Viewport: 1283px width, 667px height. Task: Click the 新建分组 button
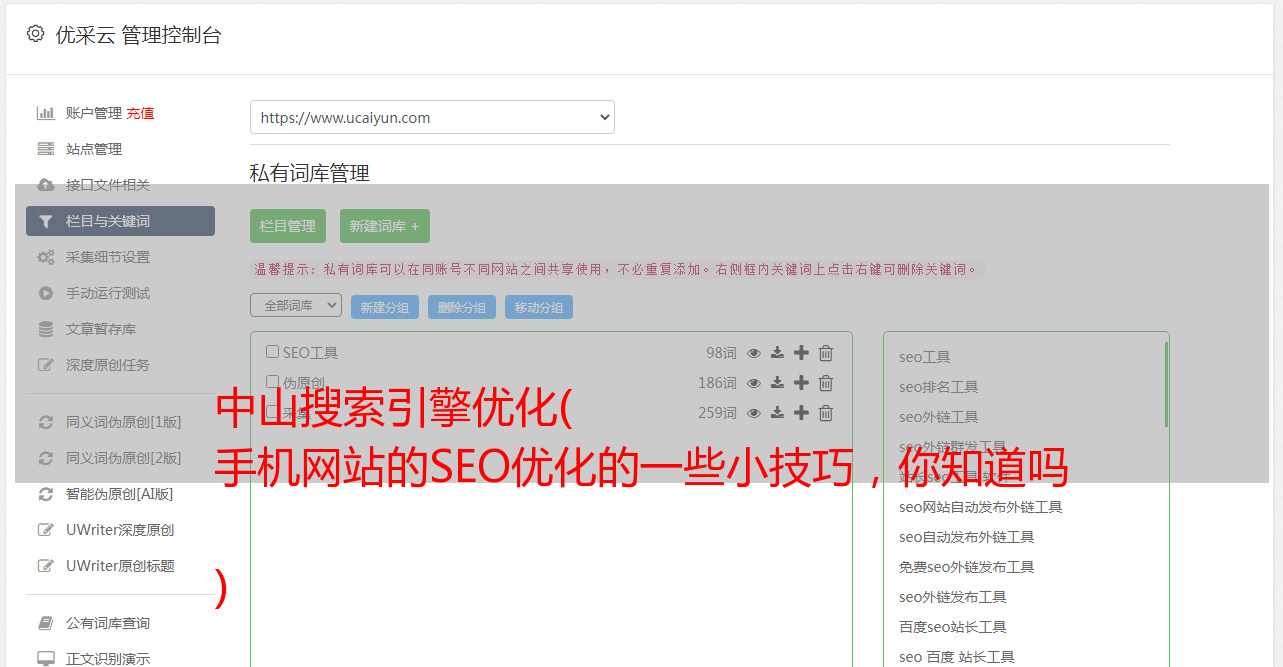tap(385, 307)
